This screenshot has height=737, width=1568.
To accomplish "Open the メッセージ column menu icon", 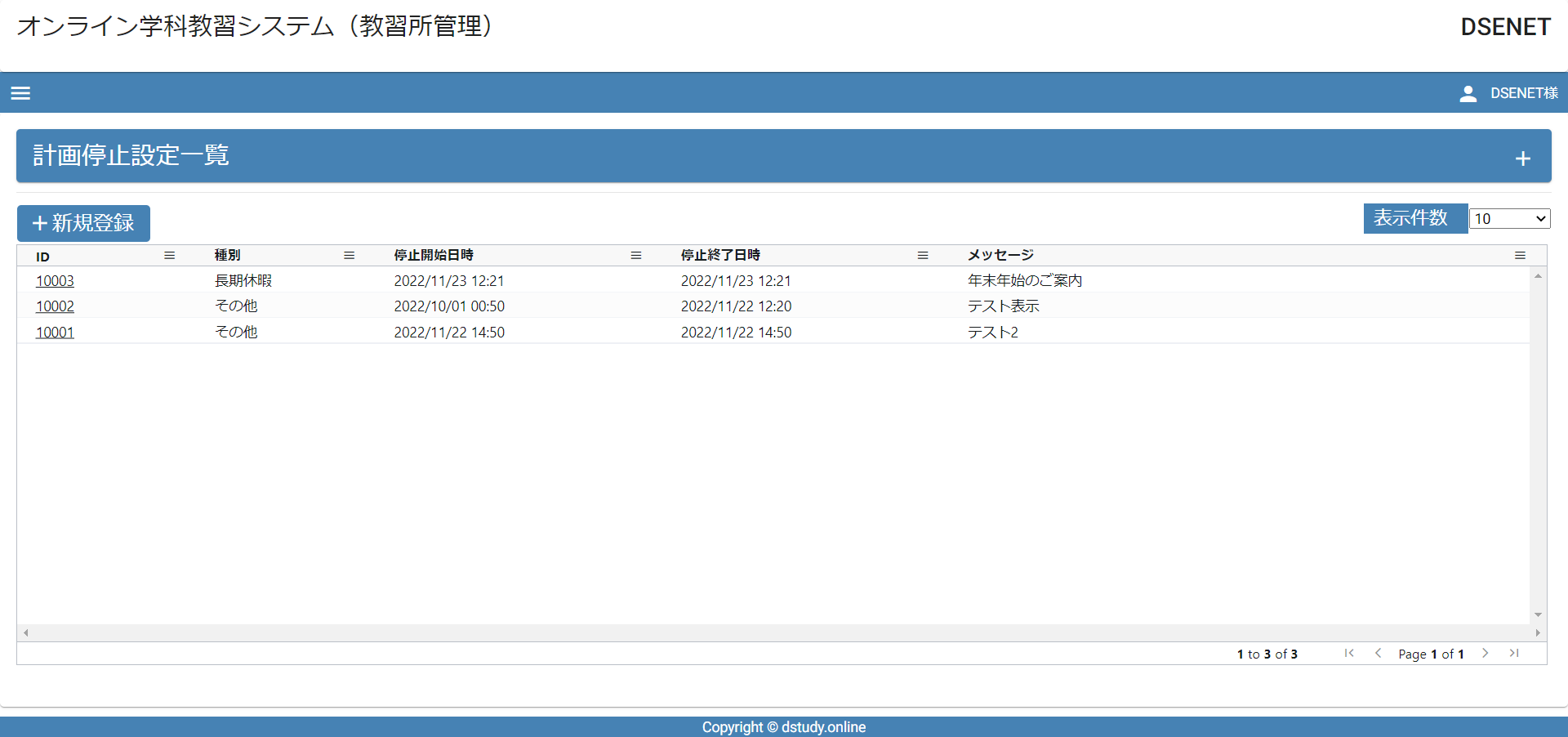I will (1520, 256).
